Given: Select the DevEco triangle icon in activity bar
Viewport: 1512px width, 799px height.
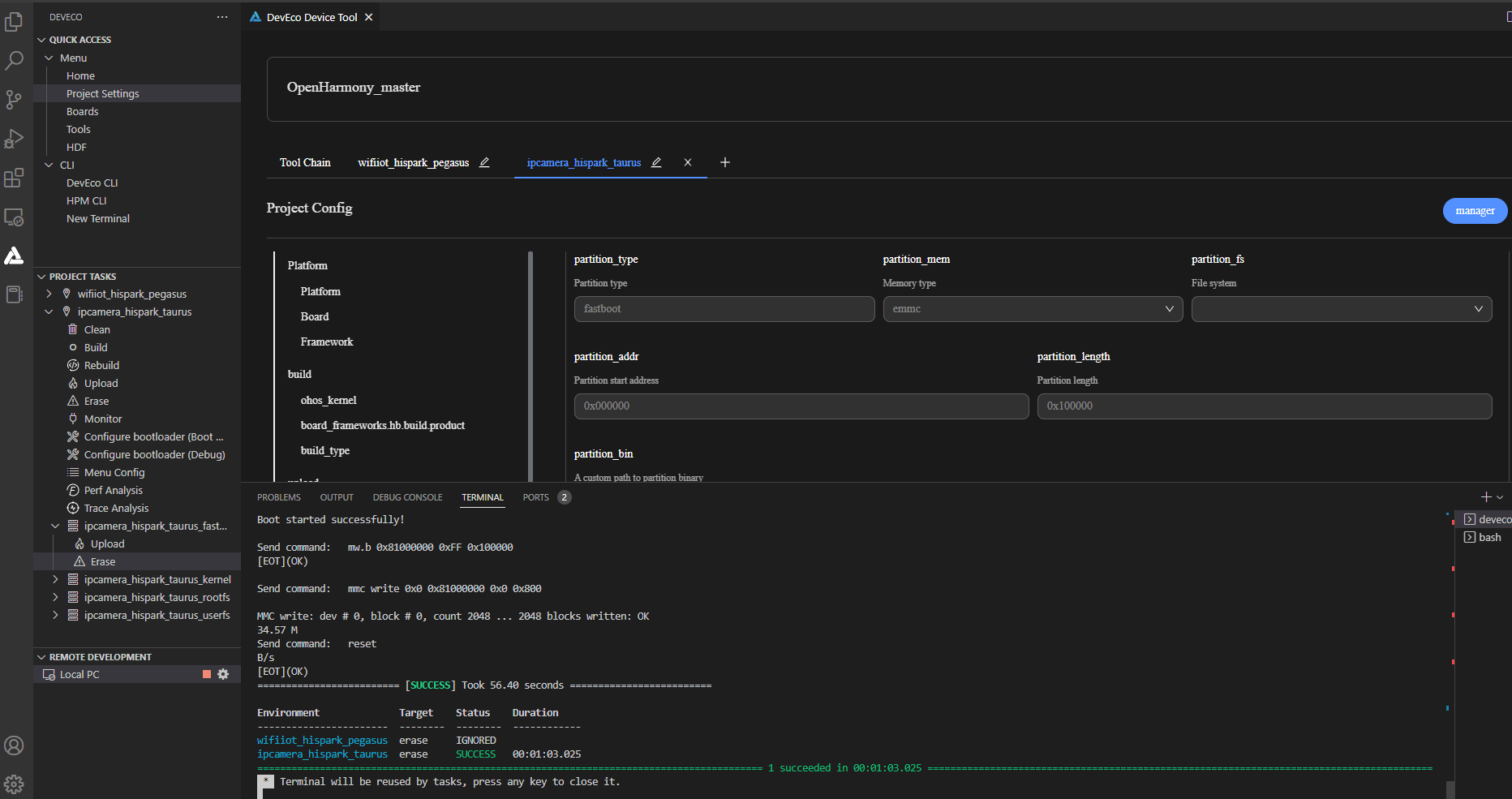Looking at the screenshot, I should pyautogui.click(x=14, y=256).
